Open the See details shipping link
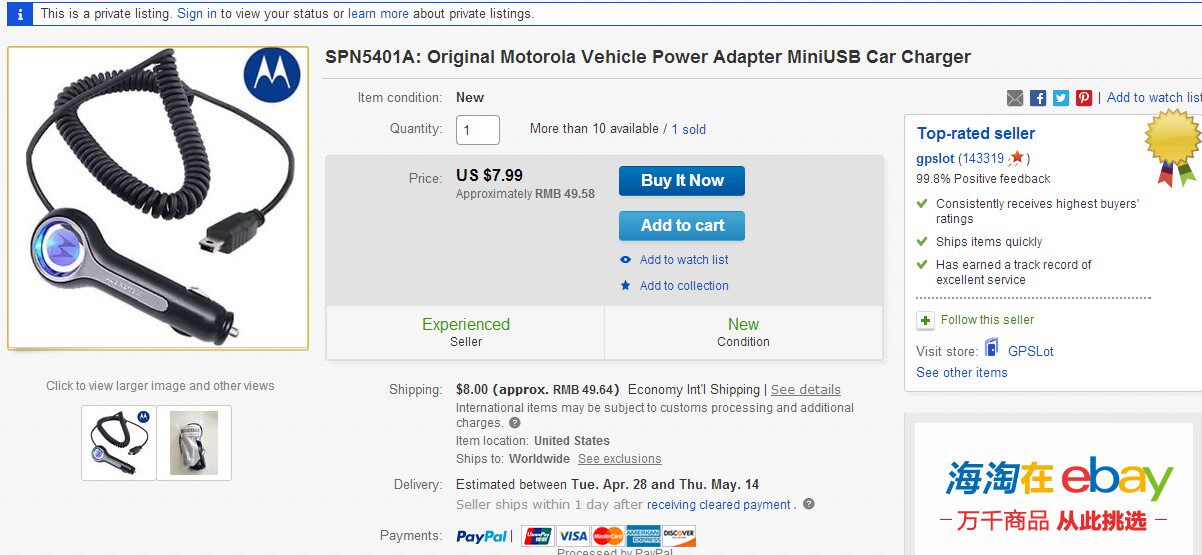 [x=805, y=390]
